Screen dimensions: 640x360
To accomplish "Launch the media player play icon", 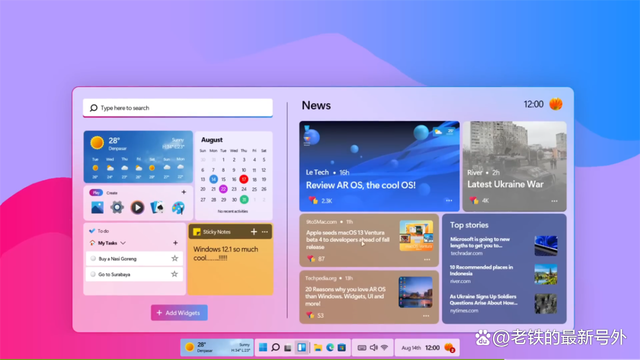I will pyautogui.click(x=137, y=207).
